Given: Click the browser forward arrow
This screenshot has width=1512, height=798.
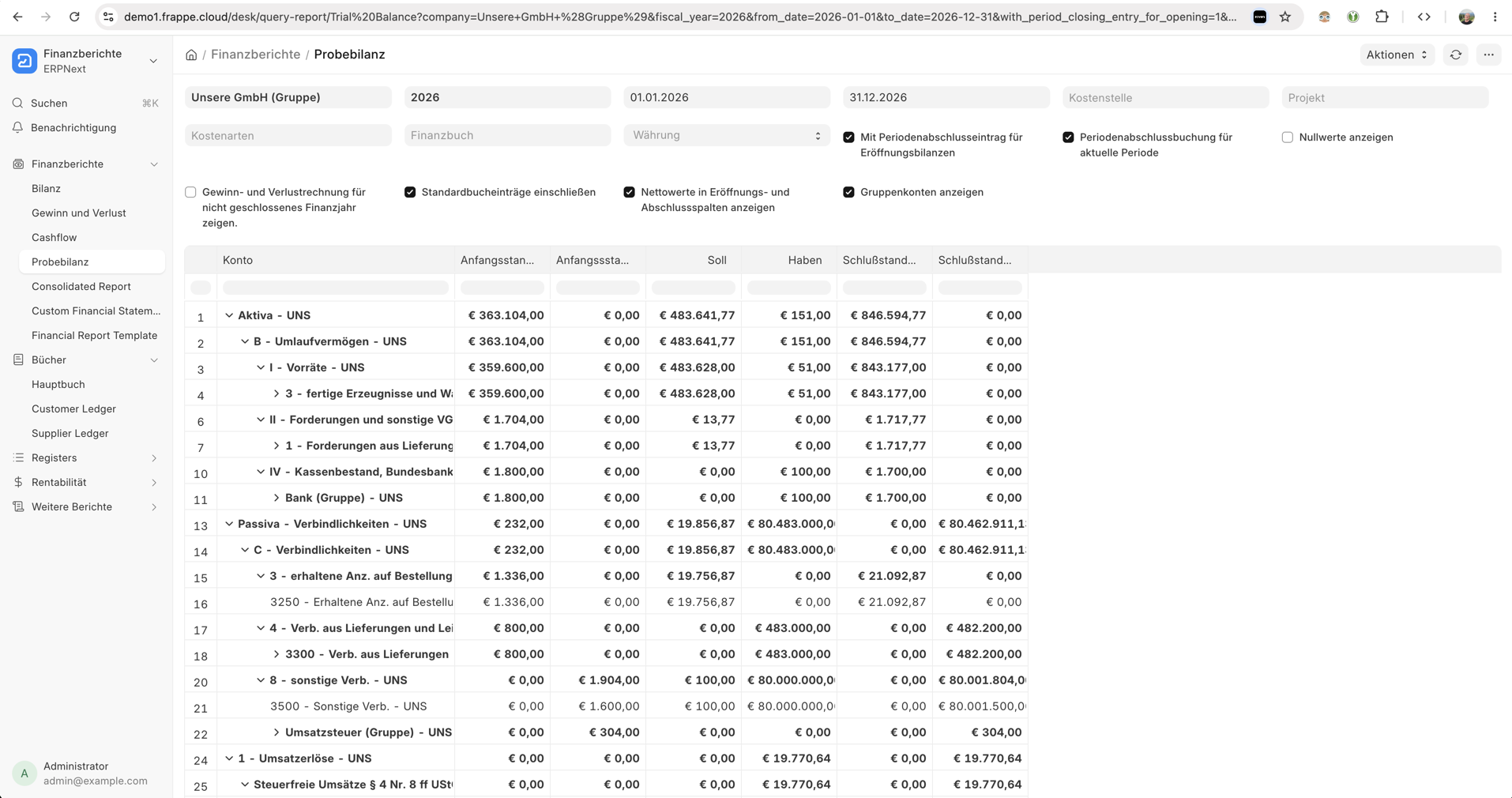Looking at the screenshot, I should pos(46,17).
